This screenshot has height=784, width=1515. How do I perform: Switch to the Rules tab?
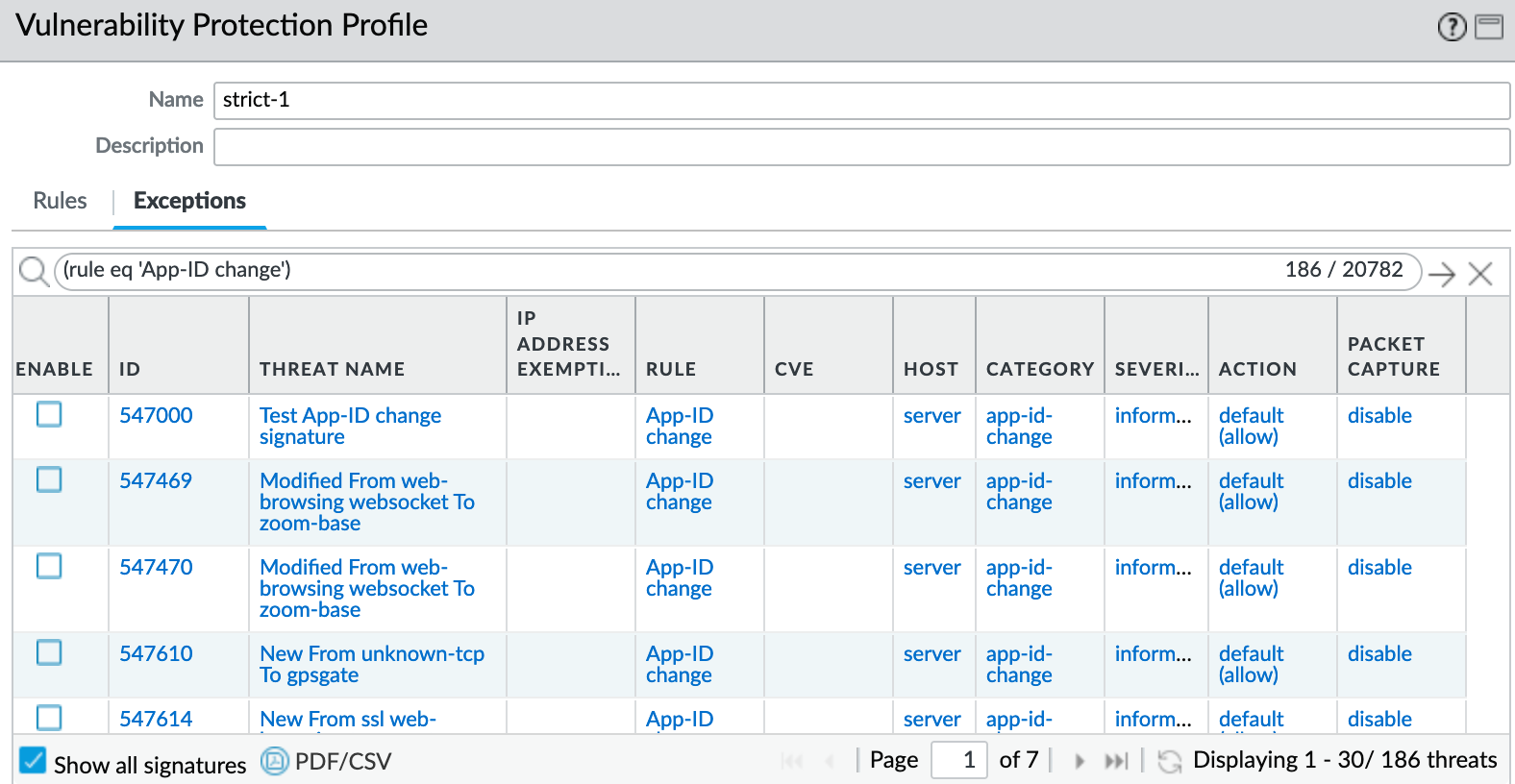click(60, 201)
